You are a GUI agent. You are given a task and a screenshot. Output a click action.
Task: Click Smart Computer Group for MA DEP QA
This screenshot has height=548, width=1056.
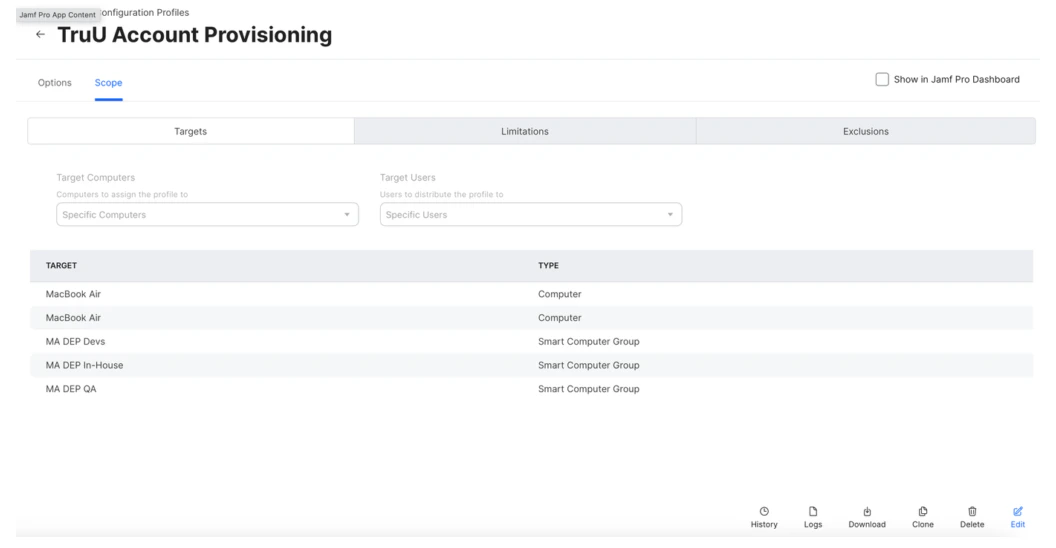coord(589,388)
